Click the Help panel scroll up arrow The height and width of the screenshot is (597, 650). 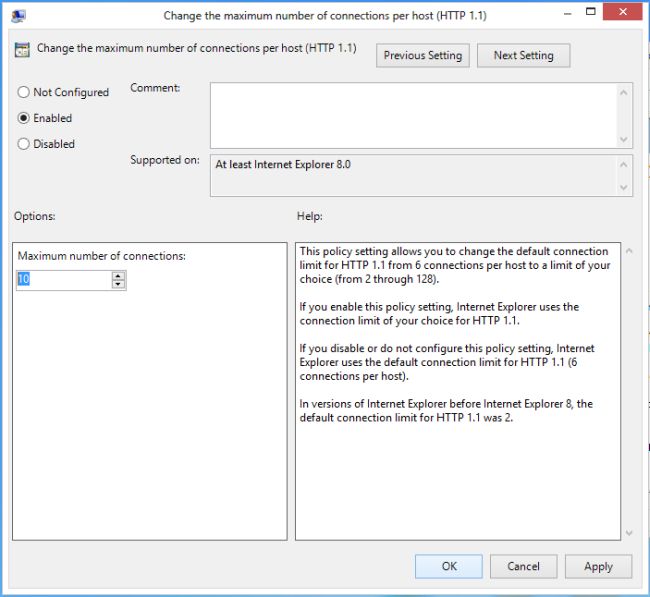[629, 250]
